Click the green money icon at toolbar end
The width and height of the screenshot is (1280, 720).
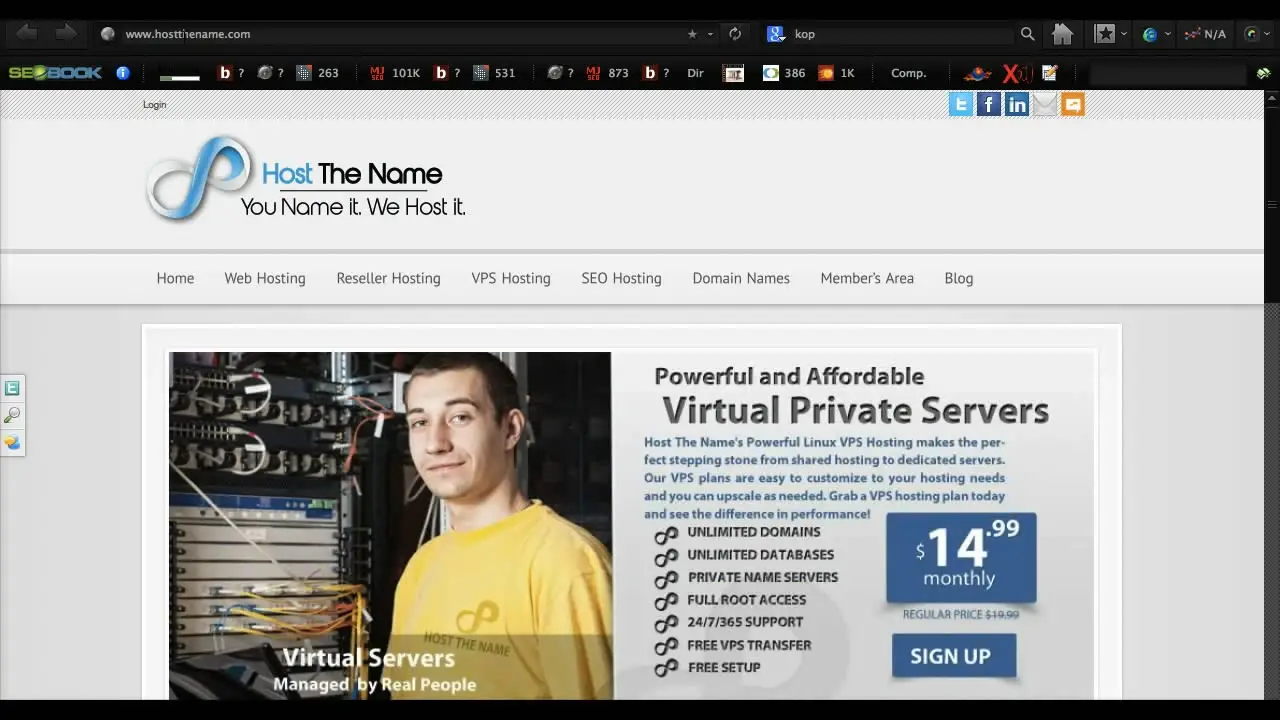click(x=1263, y=73)
